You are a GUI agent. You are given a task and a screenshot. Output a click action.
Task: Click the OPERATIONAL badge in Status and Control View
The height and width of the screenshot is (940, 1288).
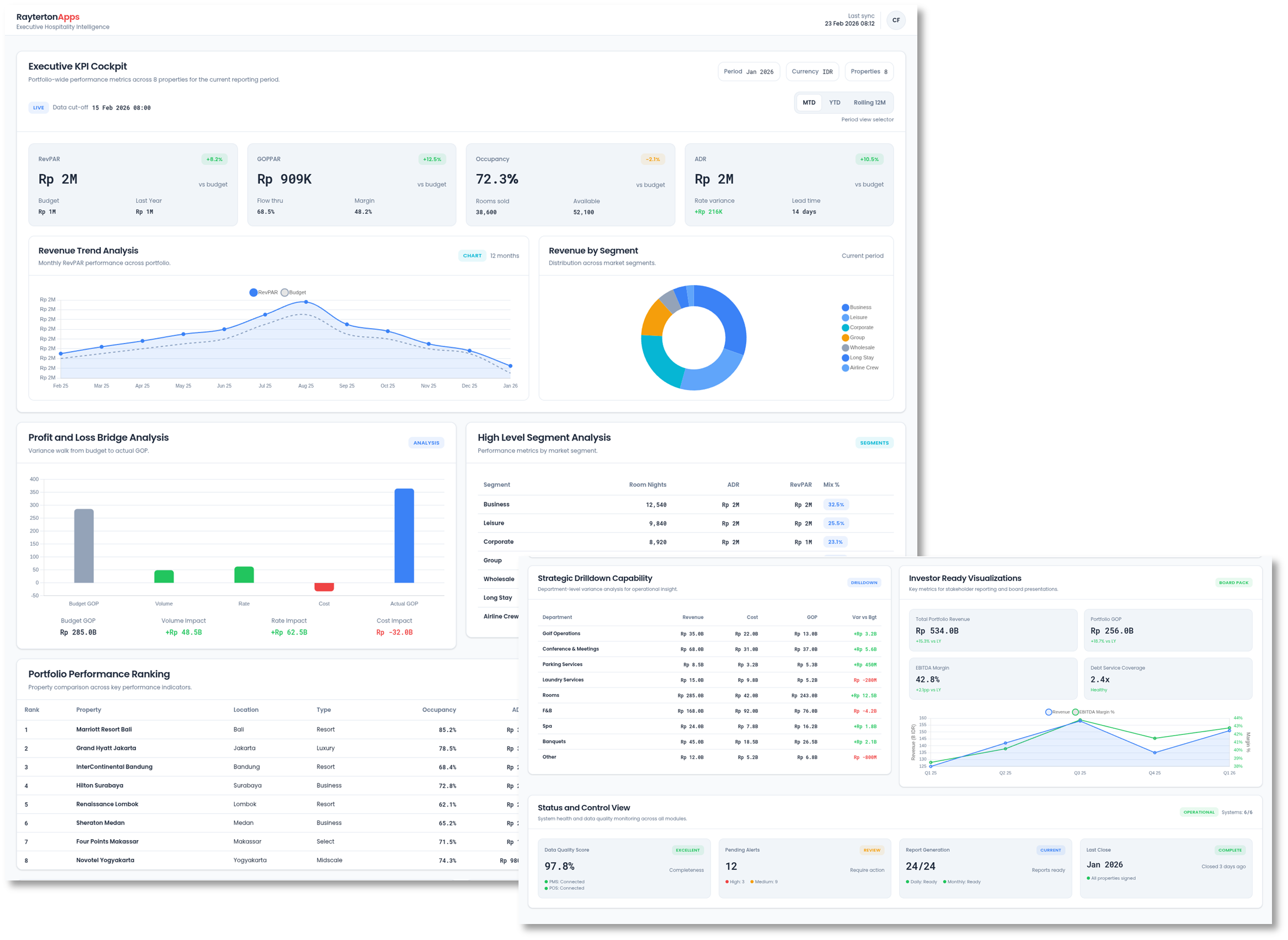tap(1199, 812)
